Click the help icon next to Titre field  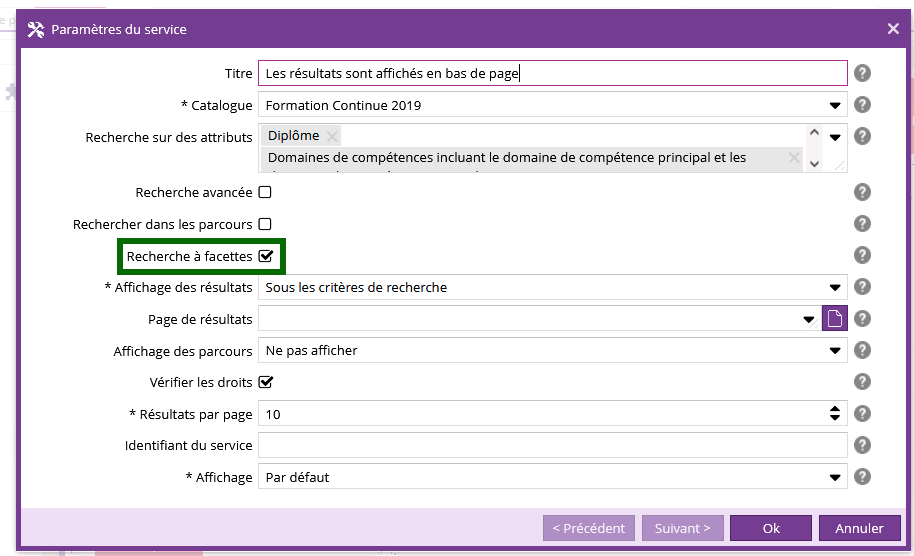pyautogui.click(x=862, y=73)
